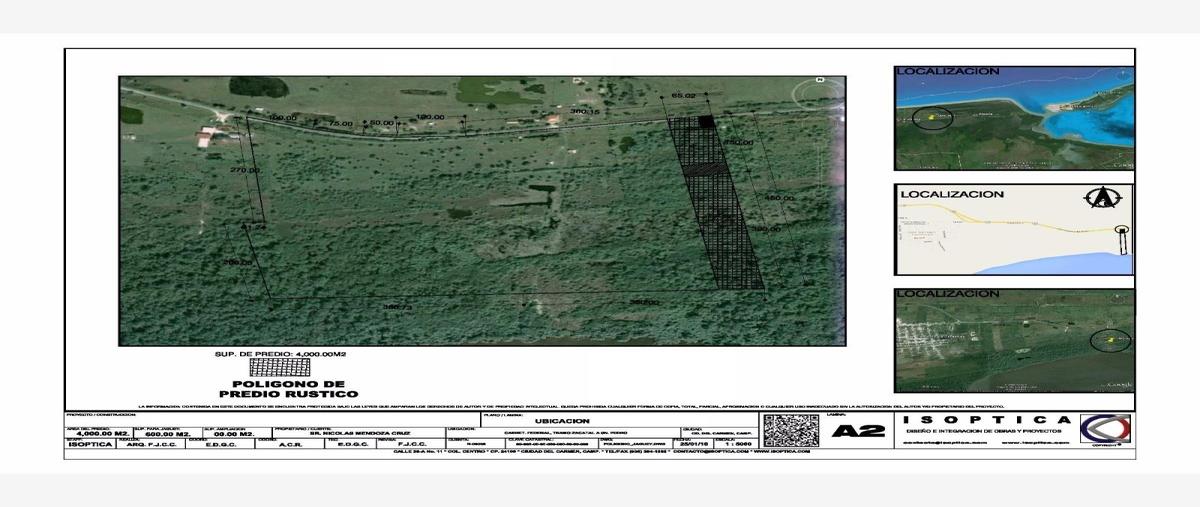Click the 270.00 dimension label
1200x507 pixels.
click(x=246, y=171)
